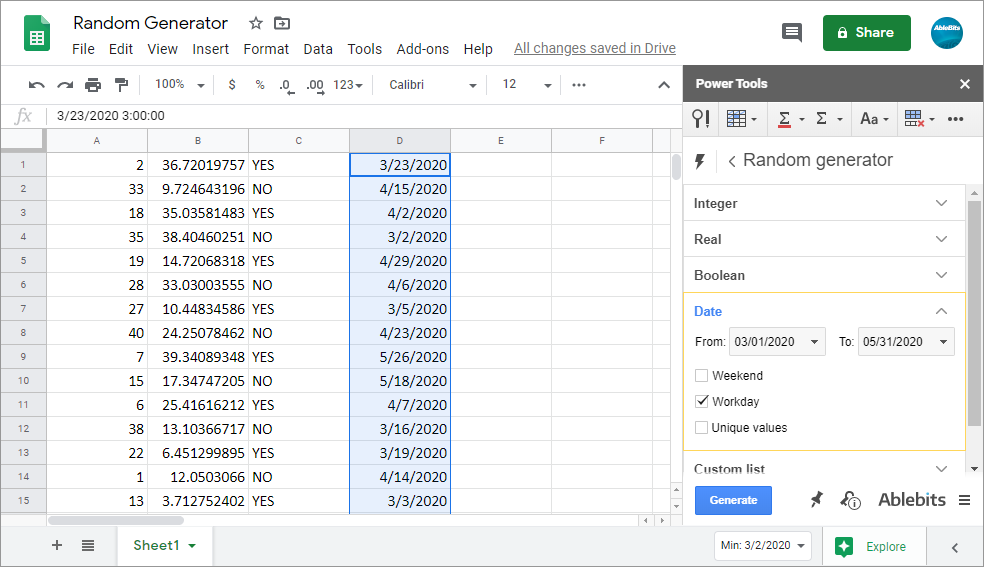Enable the Weekend checkbox
Image resolution: width=984 pixels, height=567 pixels.
point(702,376)
